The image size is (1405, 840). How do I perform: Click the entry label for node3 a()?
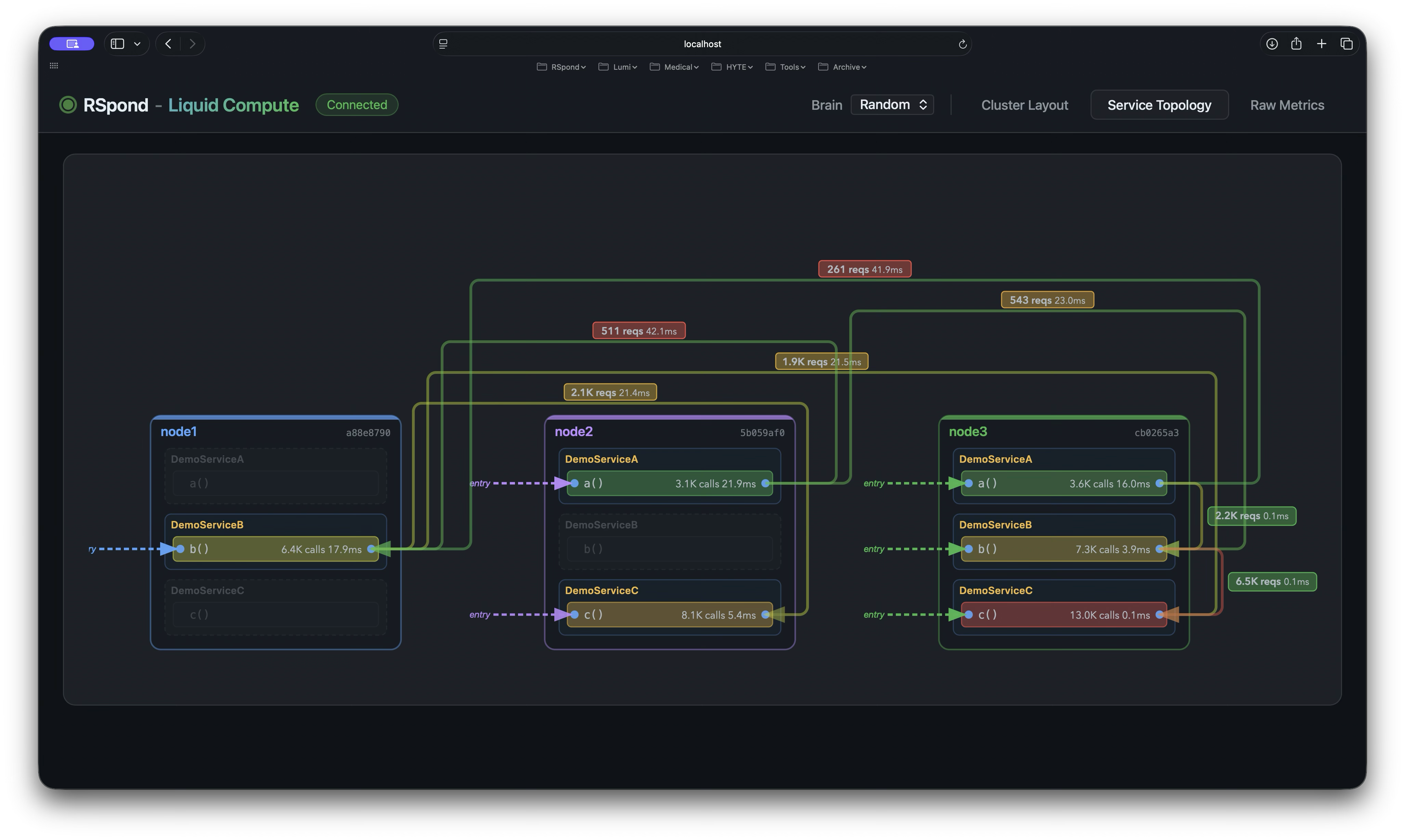pos(874,483)
